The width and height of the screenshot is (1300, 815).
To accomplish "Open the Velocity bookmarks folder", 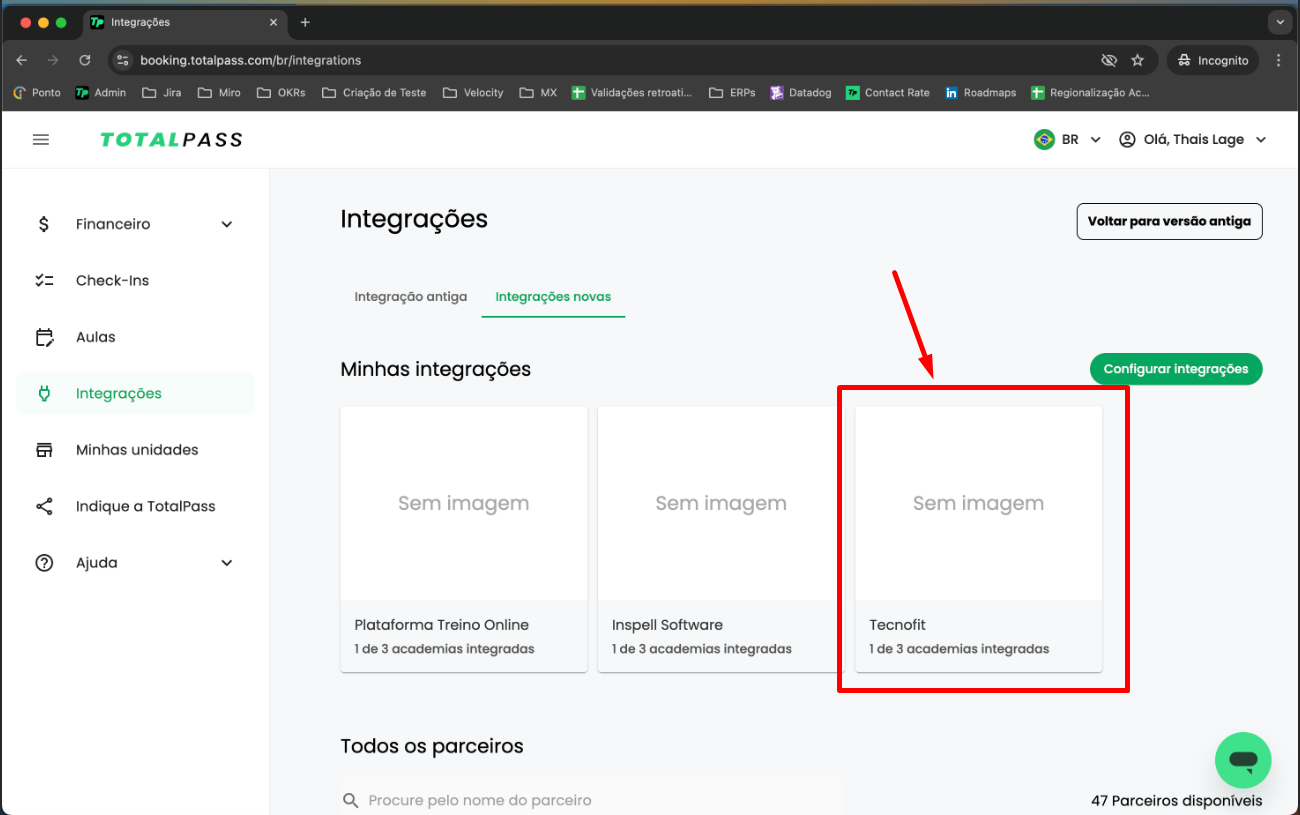I will (473, 92).
